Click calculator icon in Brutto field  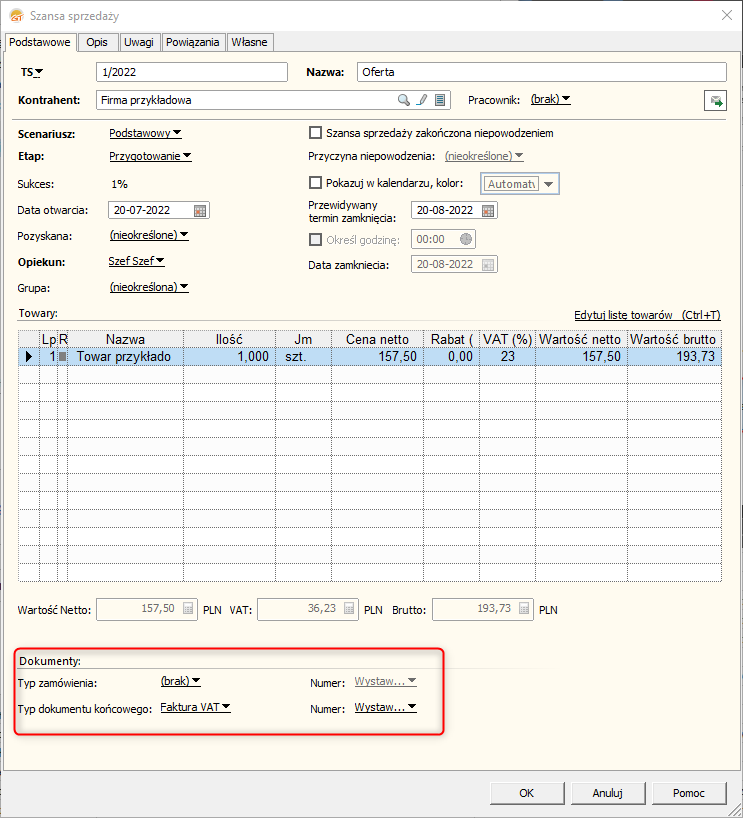coord(524,609)
